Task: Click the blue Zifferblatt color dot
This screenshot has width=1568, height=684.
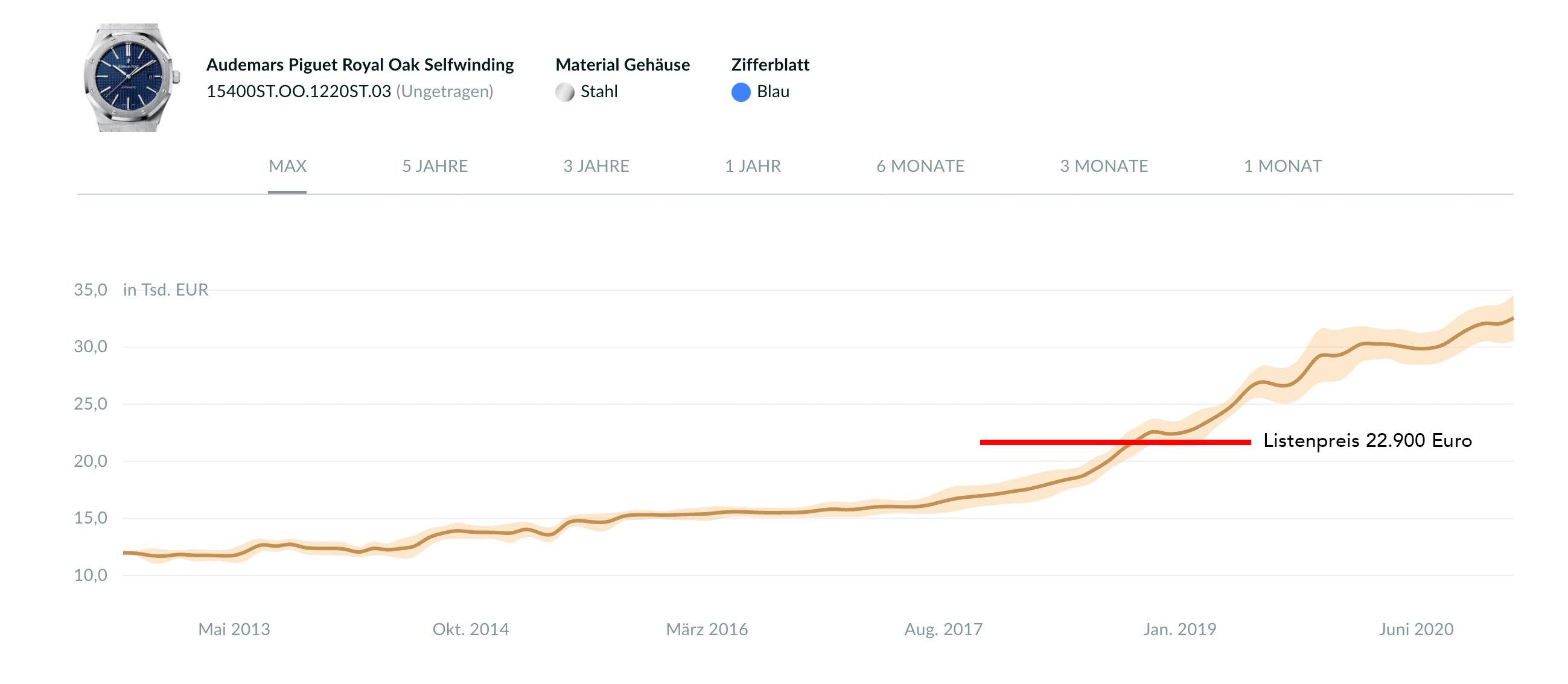Action: click(741, 92)
